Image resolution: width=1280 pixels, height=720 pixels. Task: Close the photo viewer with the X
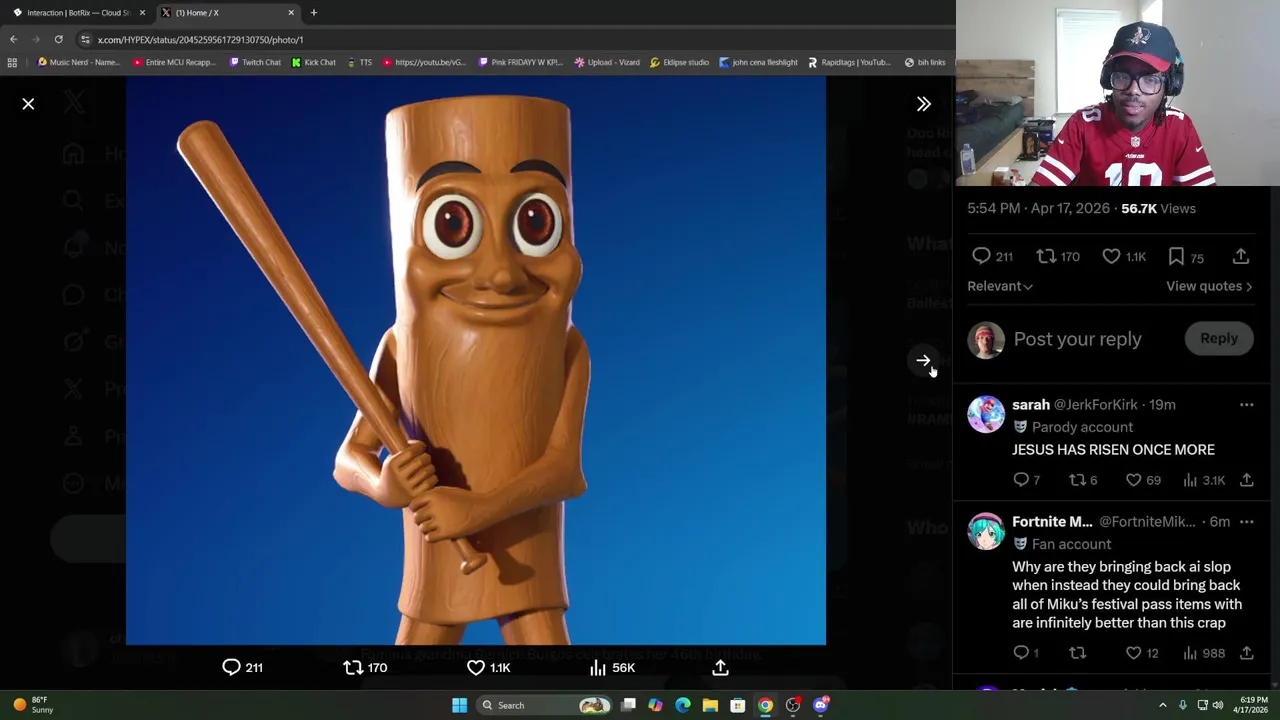28,104
